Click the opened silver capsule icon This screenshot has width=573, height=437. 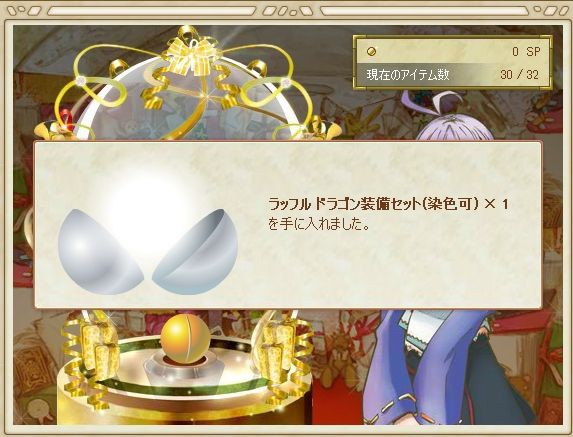[x=148, y=234]
